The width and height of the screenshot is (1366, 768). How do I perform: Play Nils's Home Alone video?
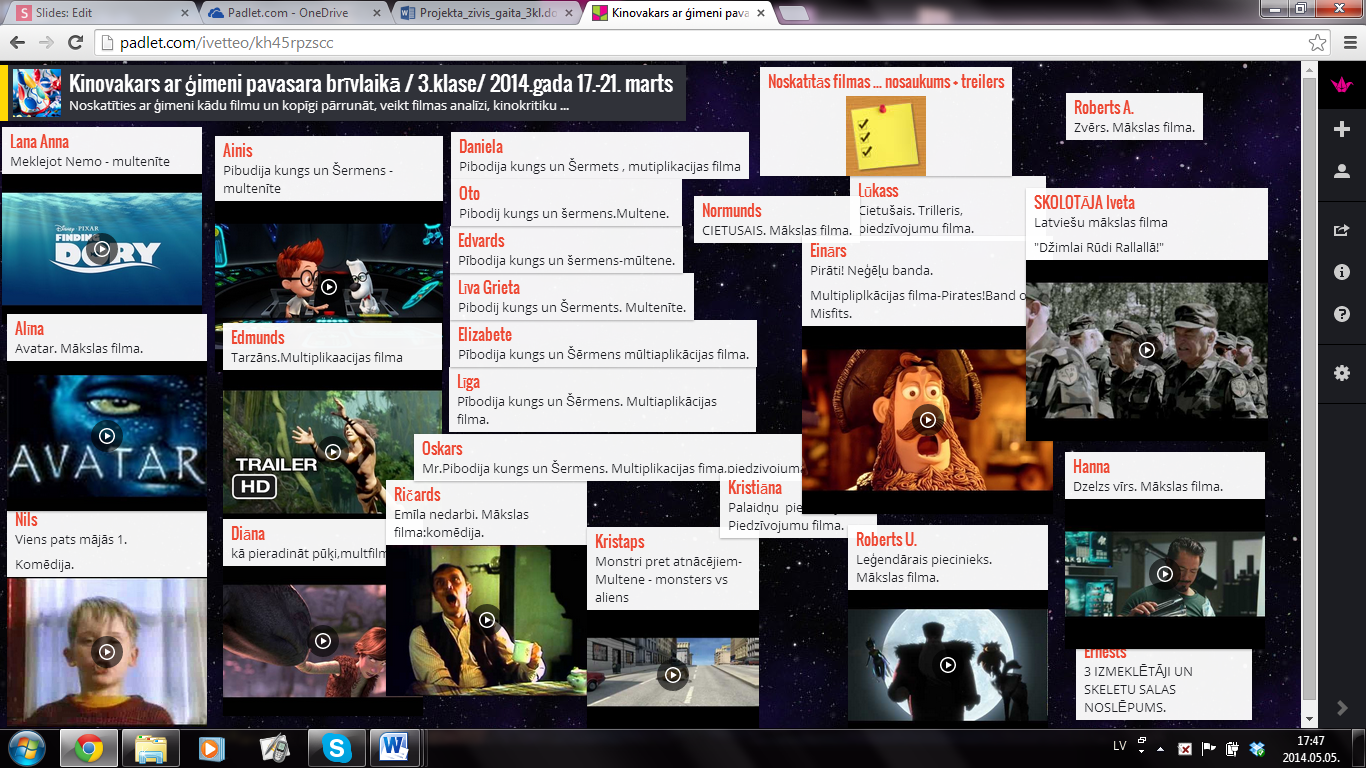[107, 652]
